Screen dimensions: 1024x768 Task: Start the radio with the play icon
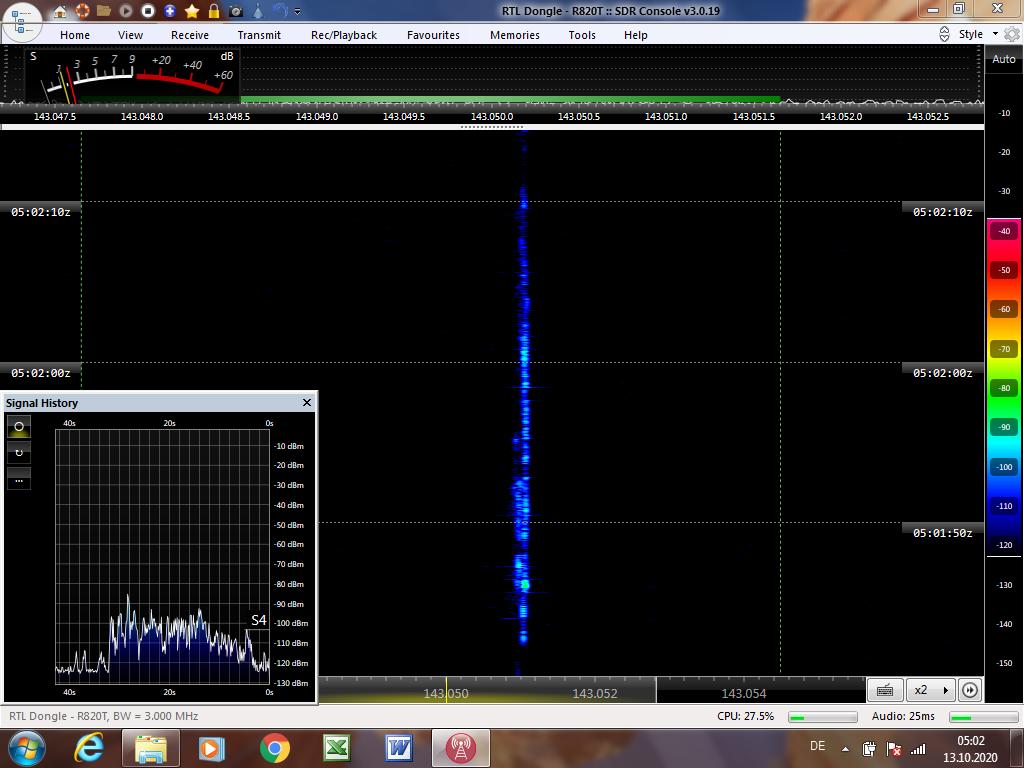[x=126, y=10]
